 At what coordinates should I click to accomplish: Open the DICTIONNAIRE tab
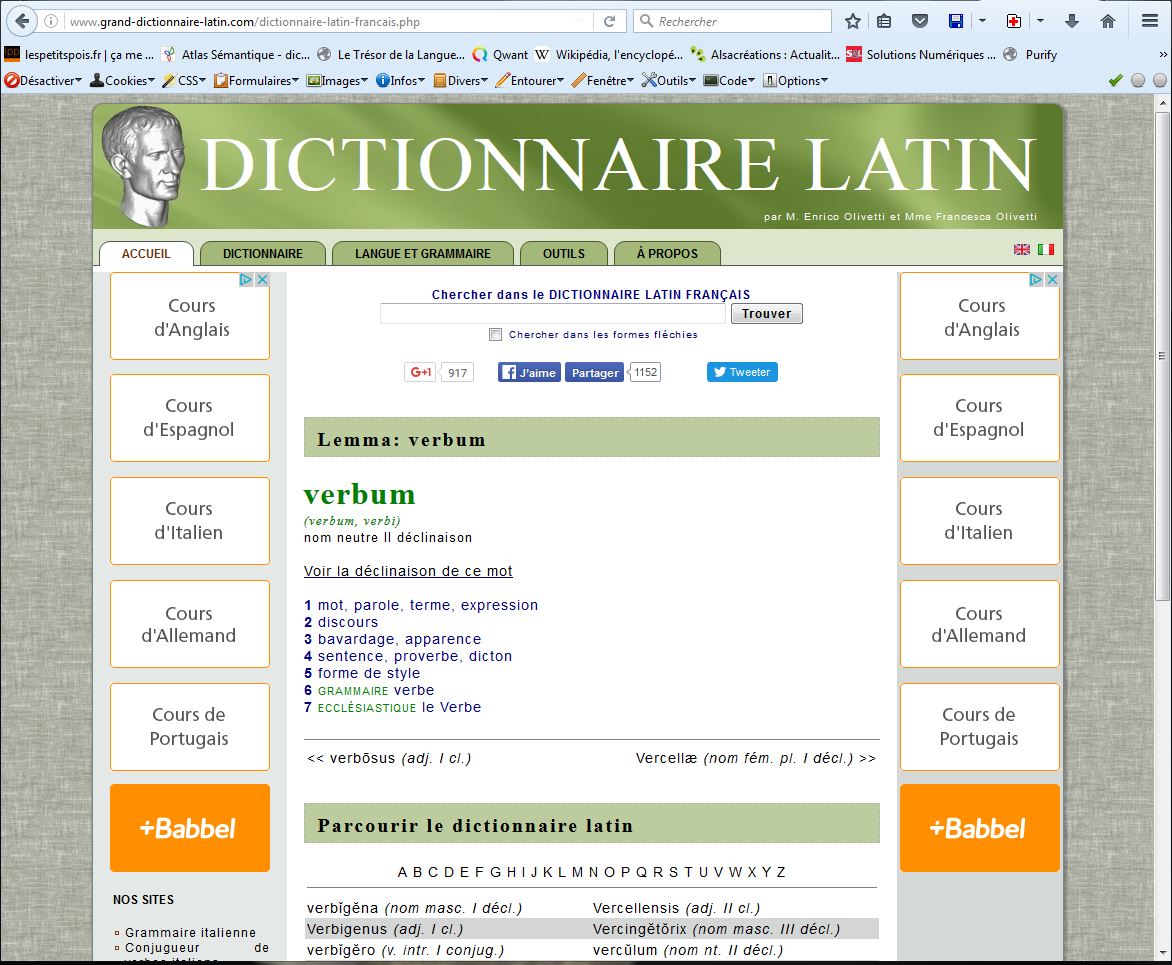point(263,253)
